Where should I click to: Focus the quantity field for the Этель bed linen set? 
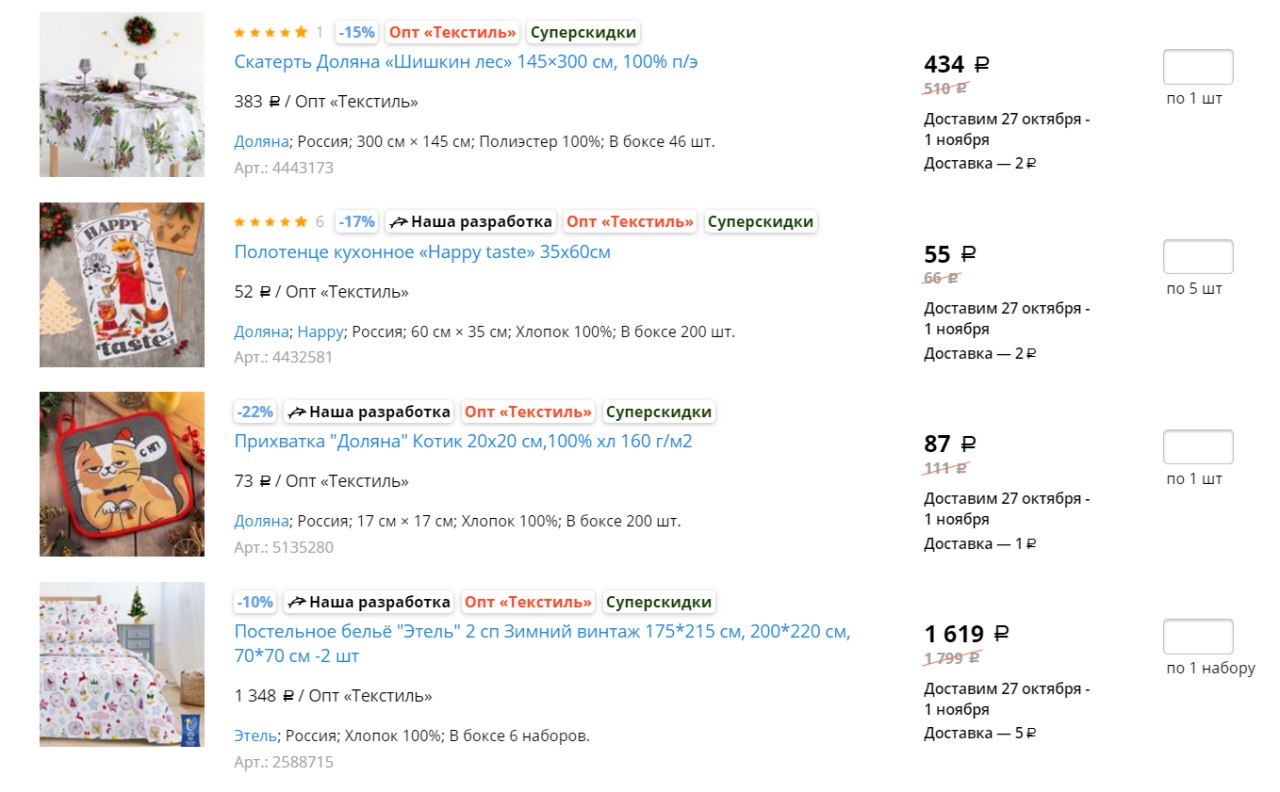tap(1198, 637)
